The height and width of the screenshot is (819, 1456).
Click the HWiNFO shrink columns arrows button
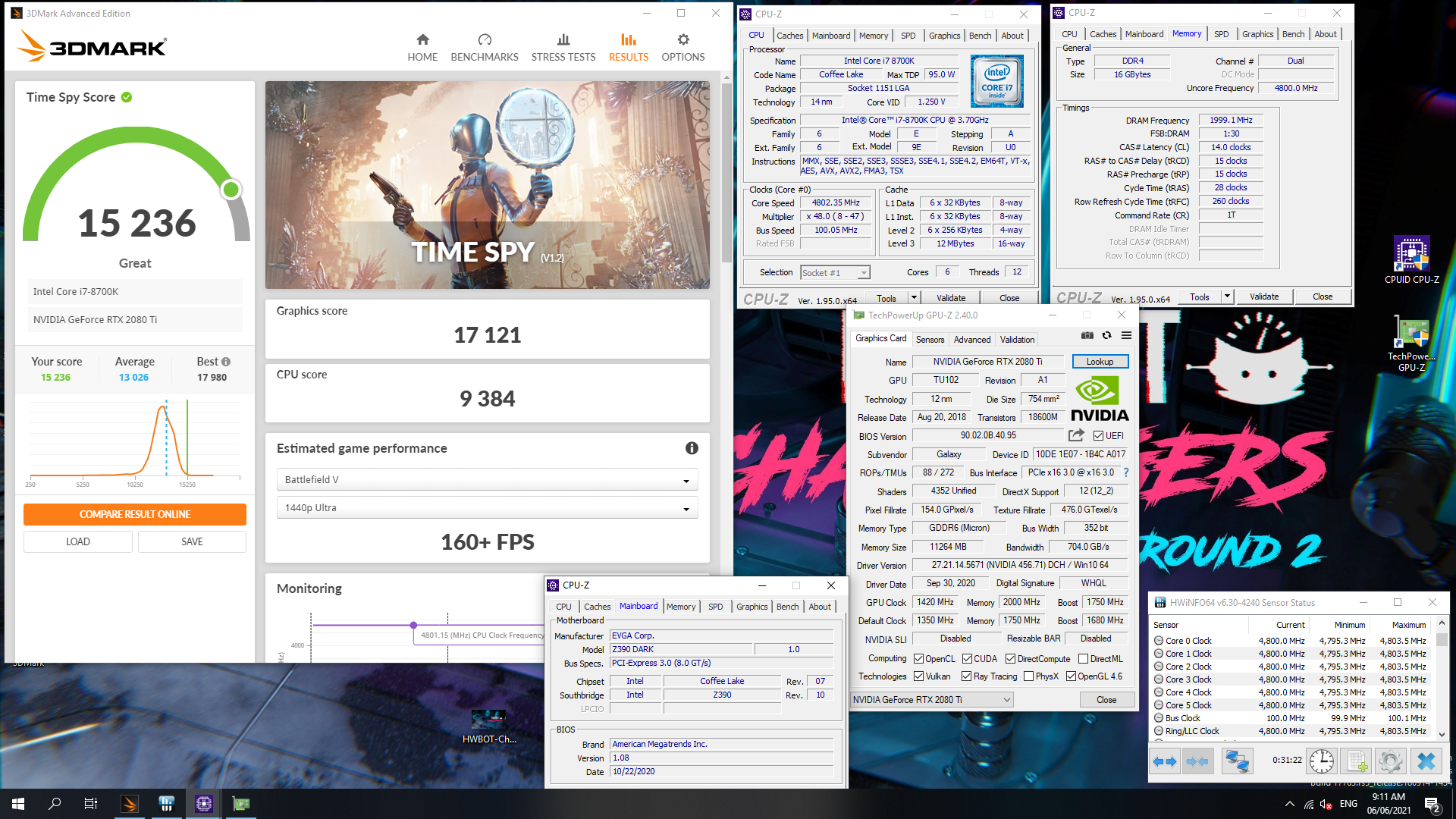coord(1197,761)
